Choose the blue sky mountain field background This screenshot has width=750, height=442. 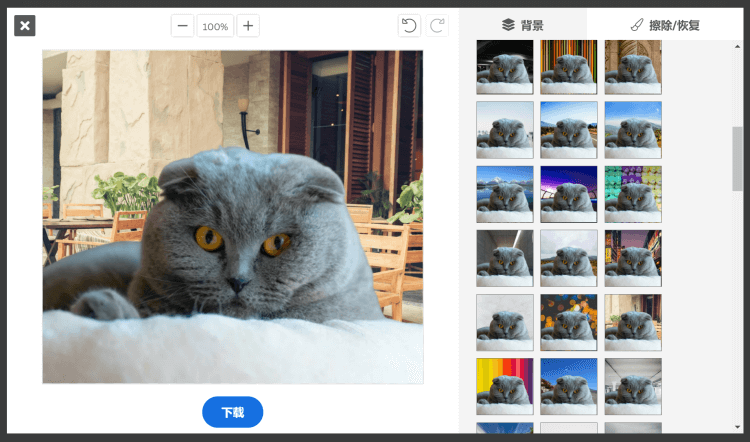[x=633, y=130]
